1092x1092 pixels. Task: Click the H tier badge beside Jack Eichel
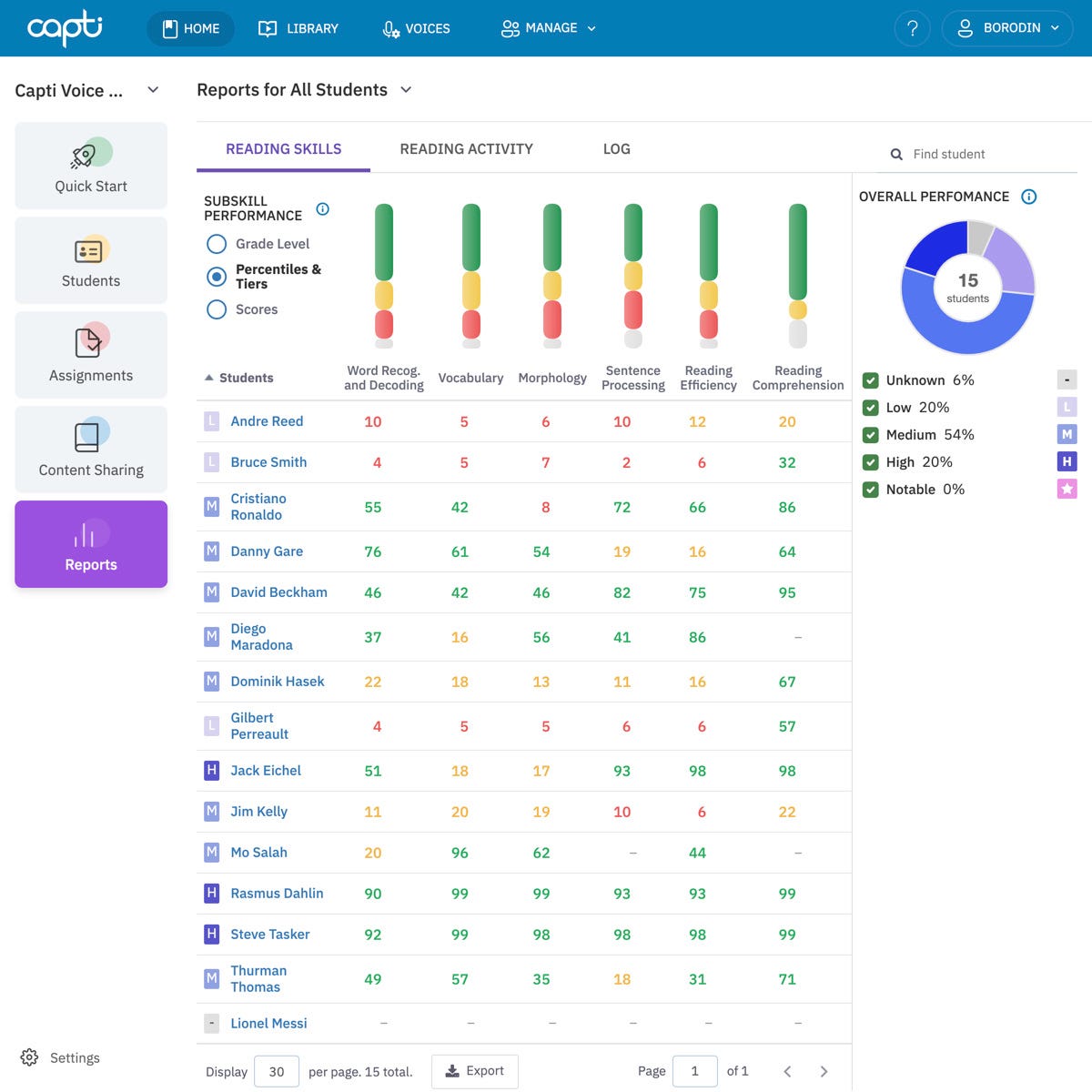[x=212, y=770]
